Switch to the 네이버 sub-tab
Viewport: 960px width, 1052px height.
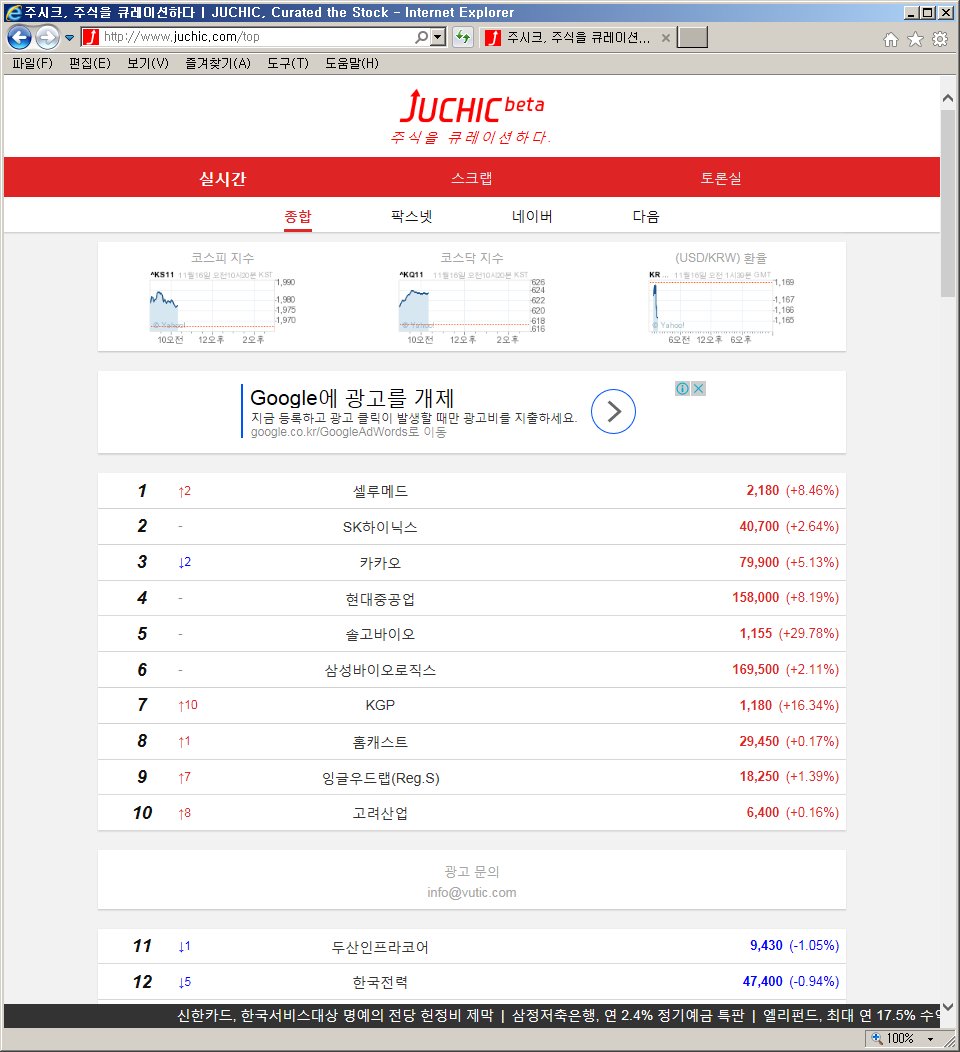(532, 216)
